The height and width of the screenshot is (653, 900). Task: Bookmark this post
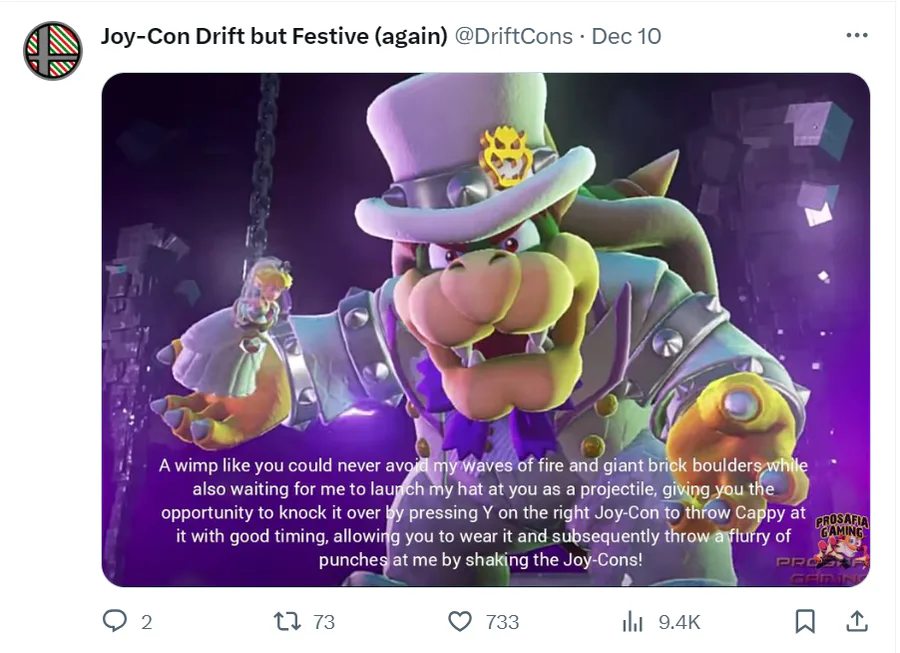coord(805,621)
